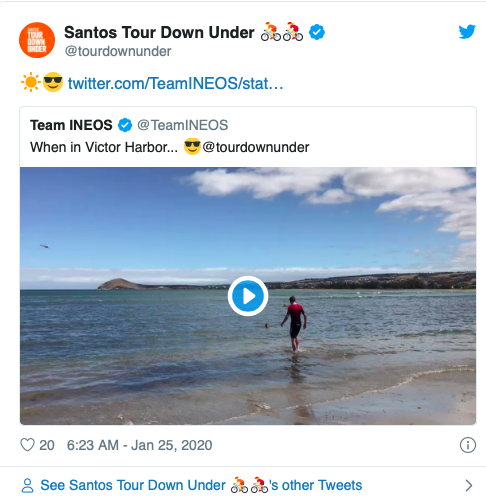Open the tweet info circle icon
The image size is (486, 502).
pos(468,445)
